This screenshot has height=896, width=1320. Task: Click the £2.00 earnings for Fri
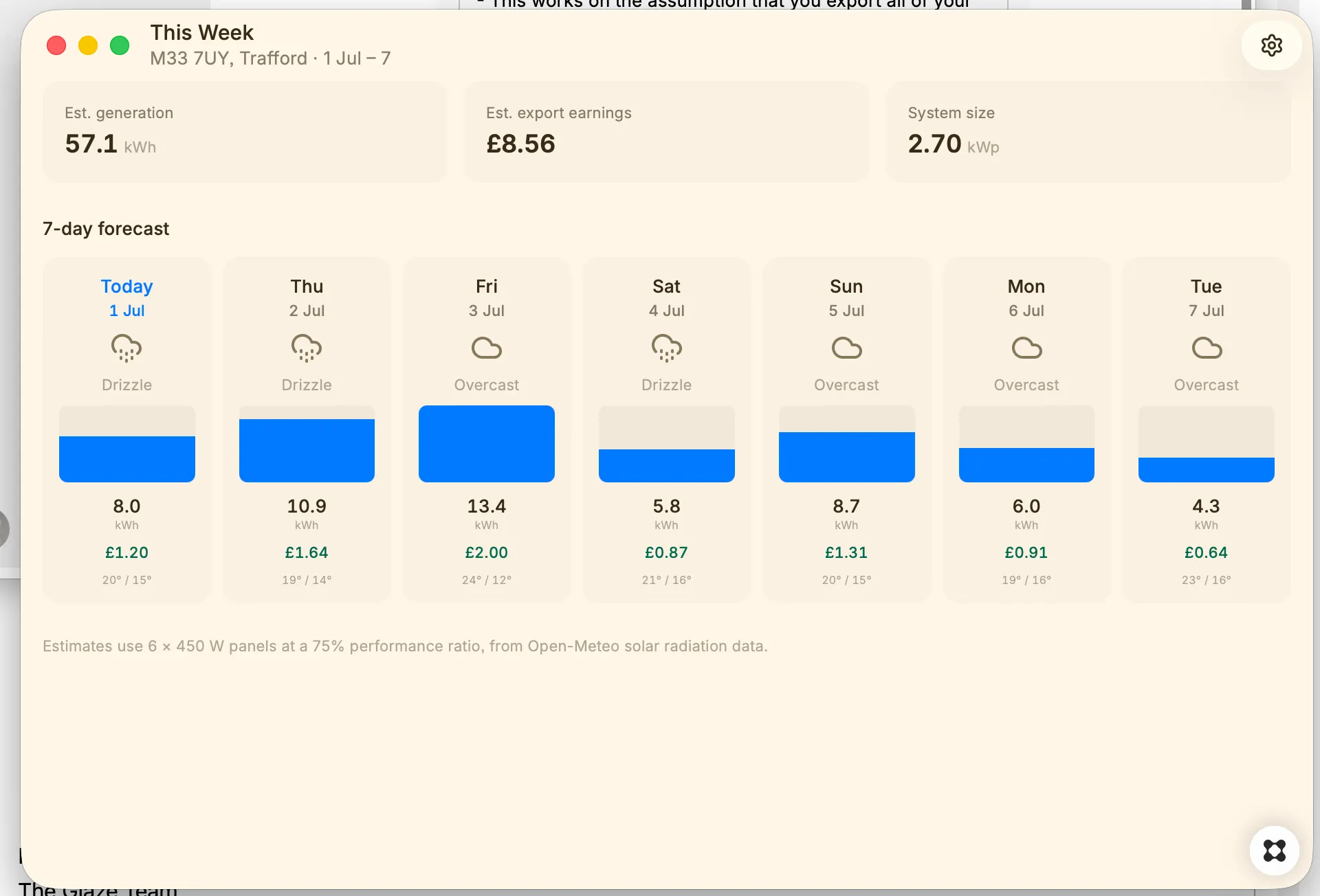click(487, 552)
